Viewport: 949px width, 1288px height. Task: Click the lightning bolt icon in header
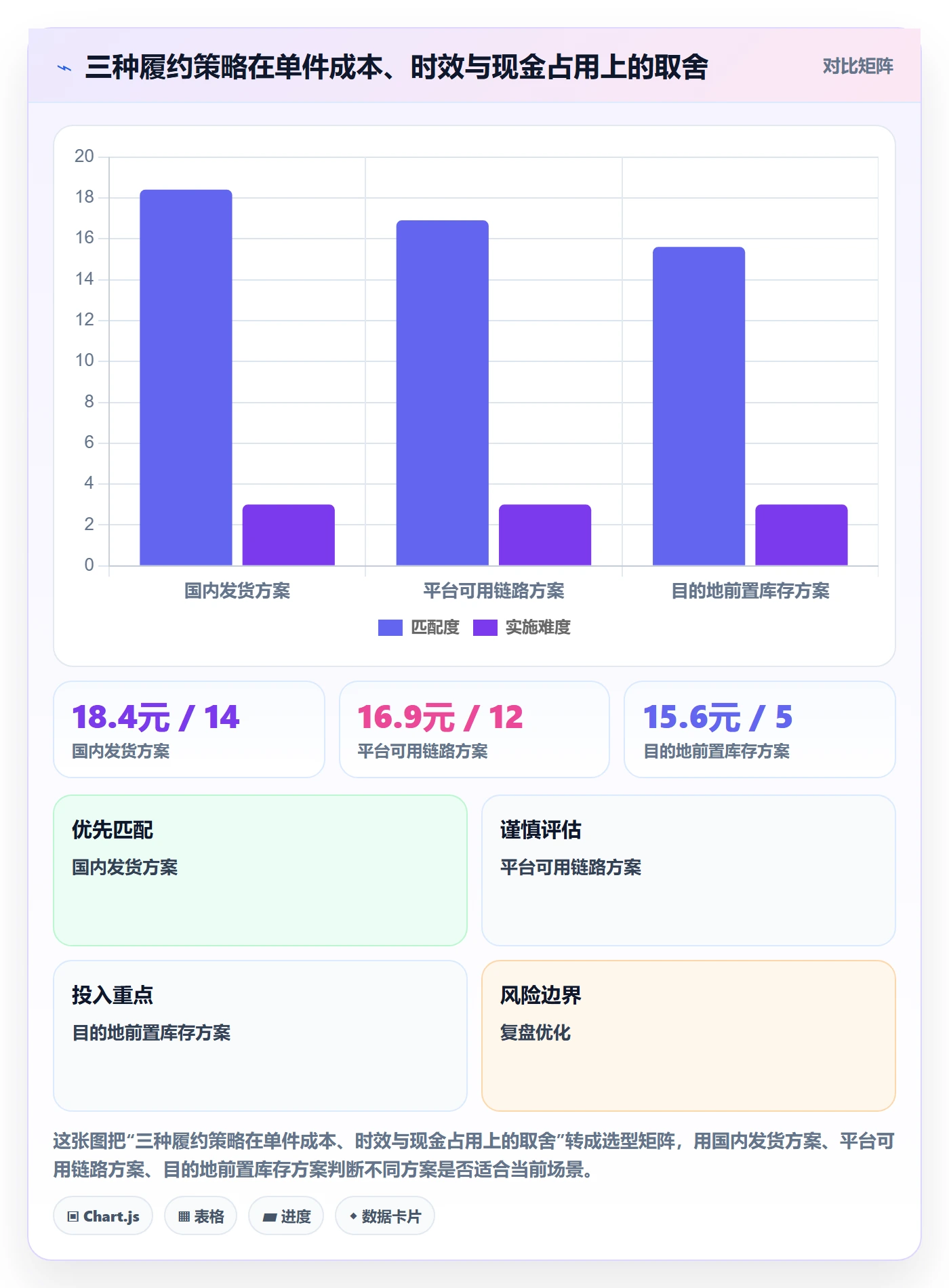click(64, 68)
